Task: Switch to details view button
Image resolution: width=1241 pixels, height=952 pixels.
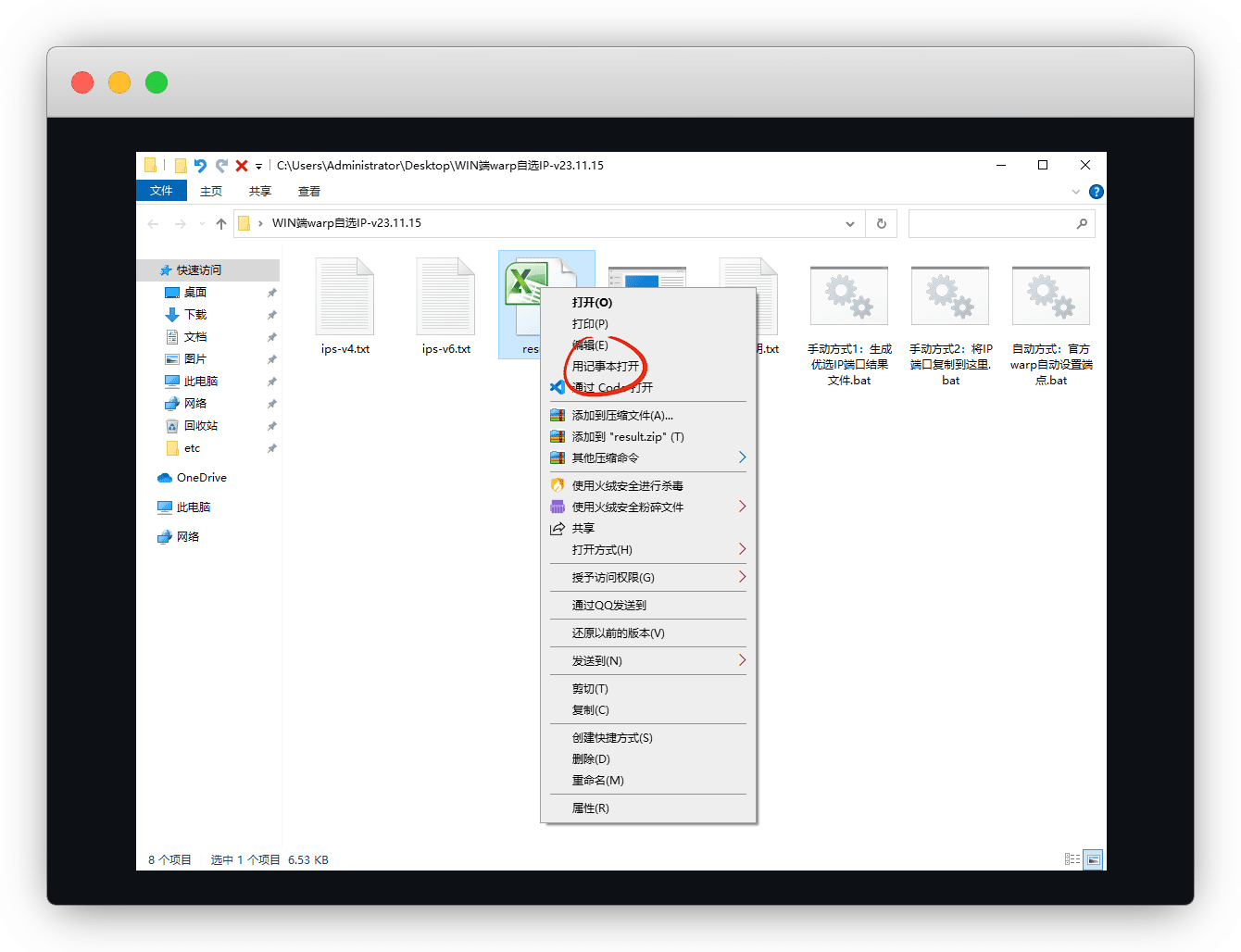Action: coord(1072,859)
